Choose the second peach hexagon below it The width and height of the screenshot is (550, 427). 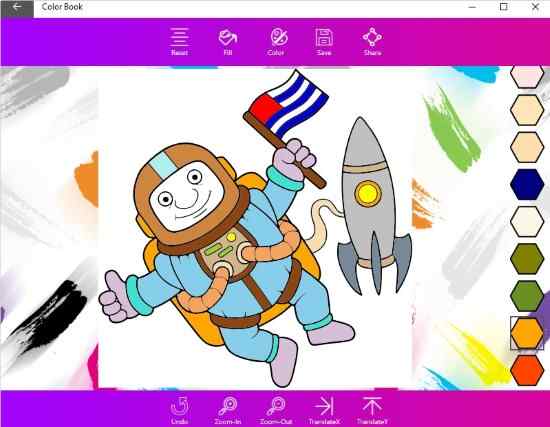[x=527, y=147]
